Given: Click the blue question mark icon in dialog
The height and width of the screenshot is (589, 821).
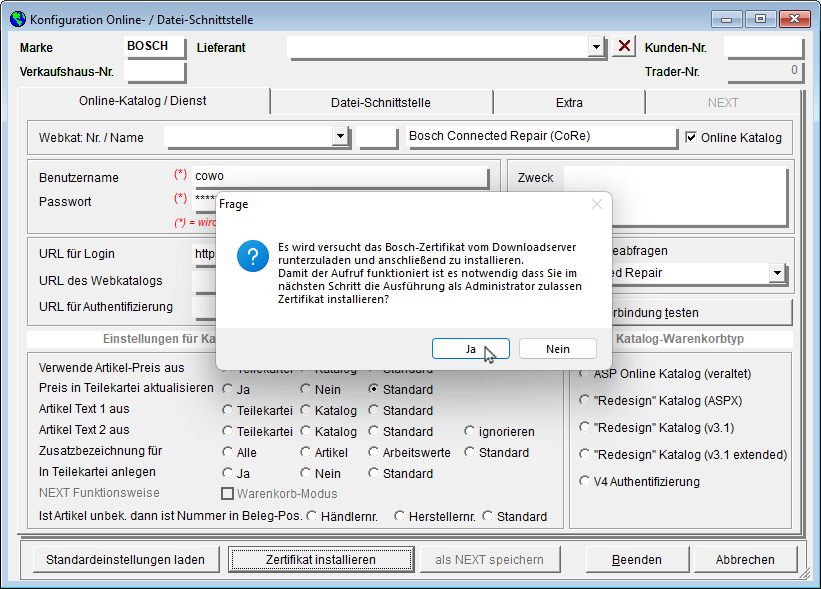Looking at the screenshot, I should pos(252,256).
